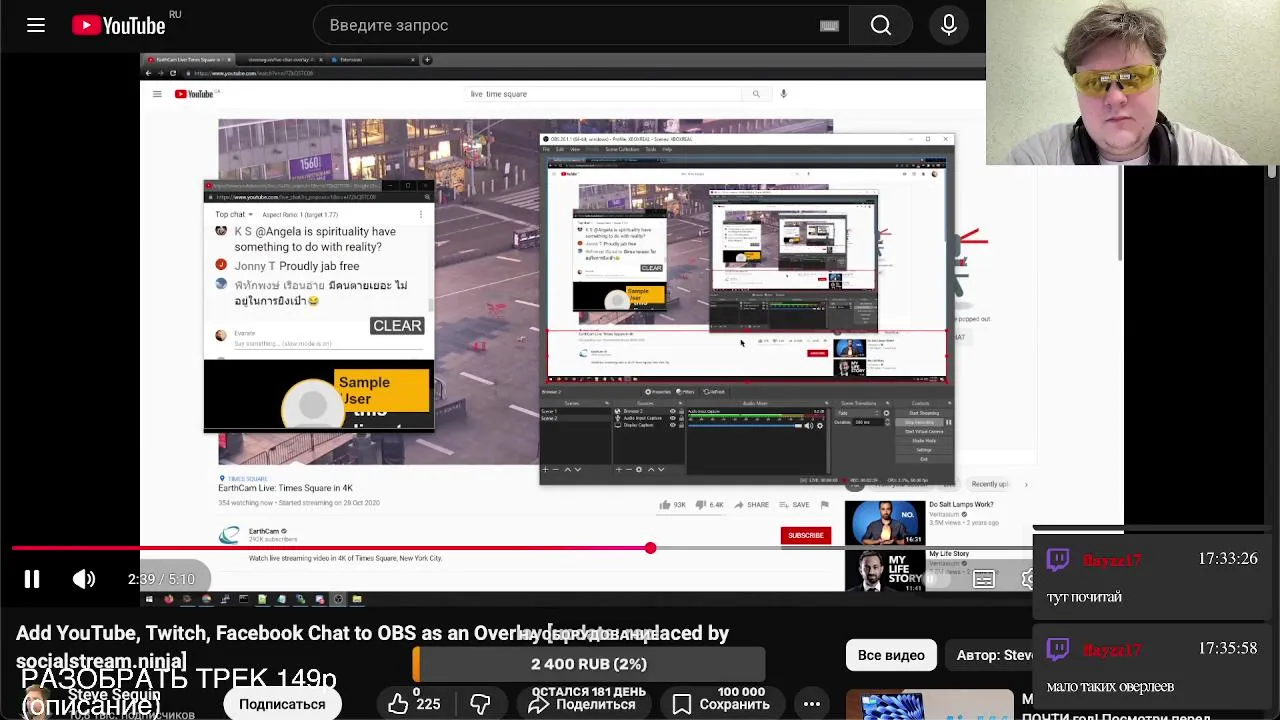
Task: Open the player settings gear
Action: point(1026,579)
